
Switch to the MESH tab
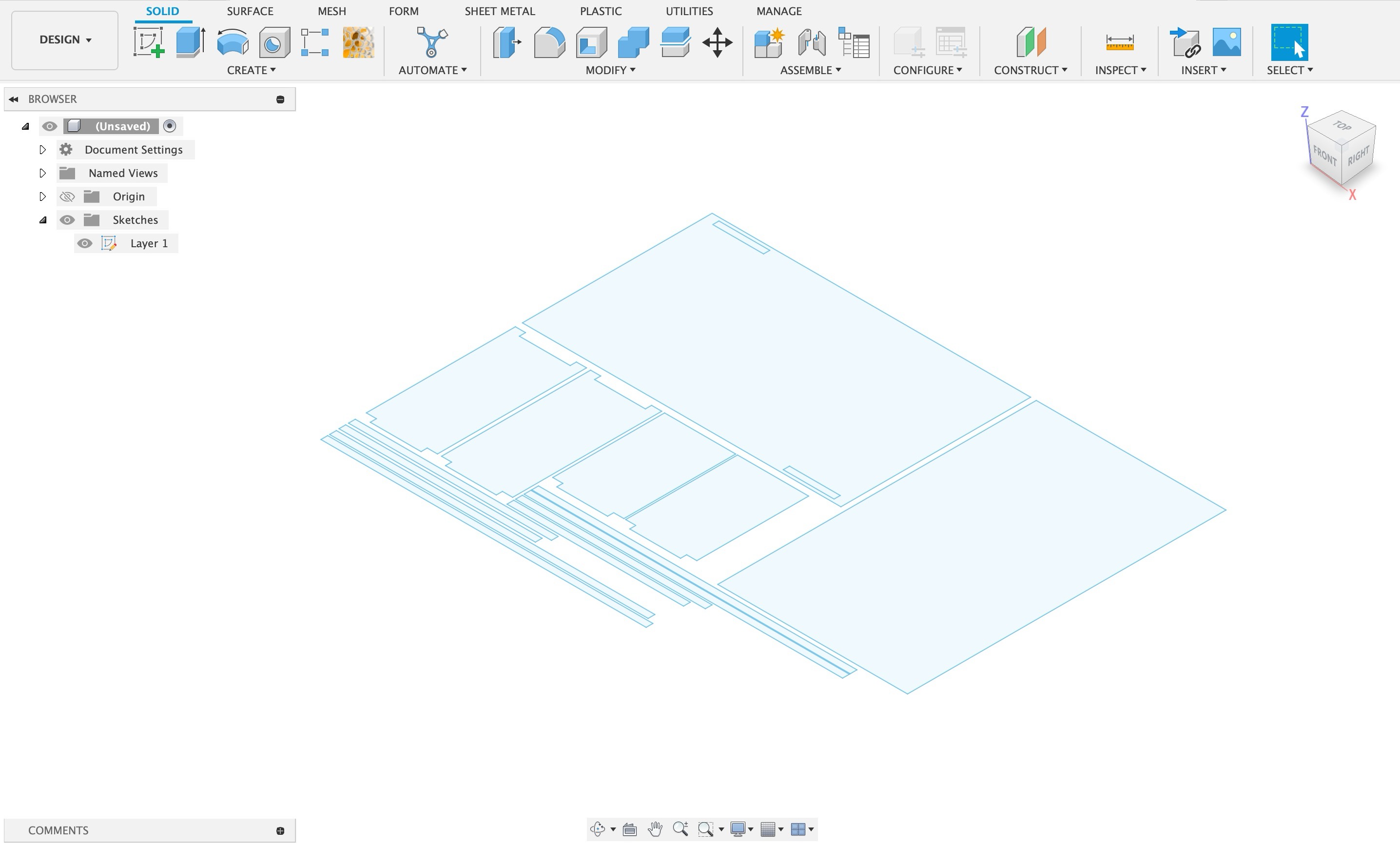tap(332, 11)
